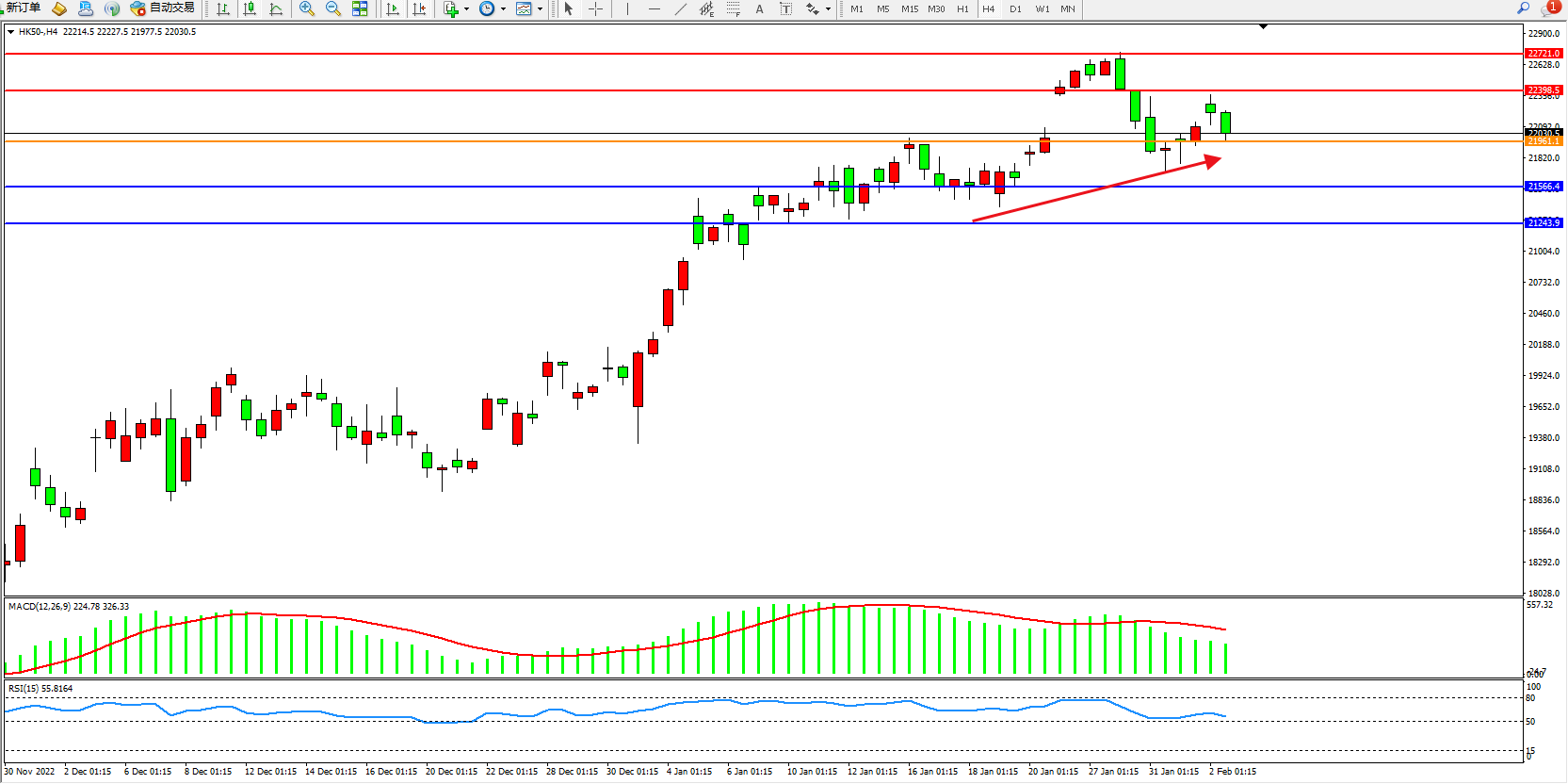Click the chart shift triangle marker
This screenshot has width=1568, height=784.
pyautogui.click(x=1264, y=27)
